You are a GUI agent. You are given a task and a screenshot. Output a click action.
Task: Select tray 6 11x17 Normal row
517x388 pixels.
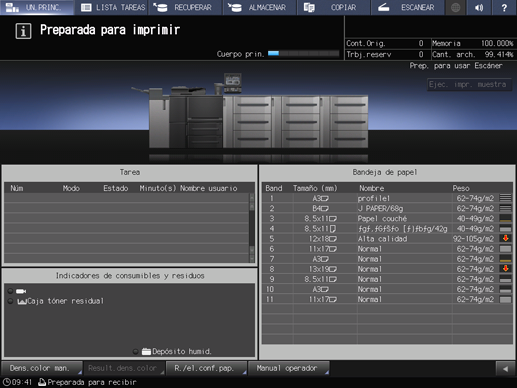[x=387, y=249]
